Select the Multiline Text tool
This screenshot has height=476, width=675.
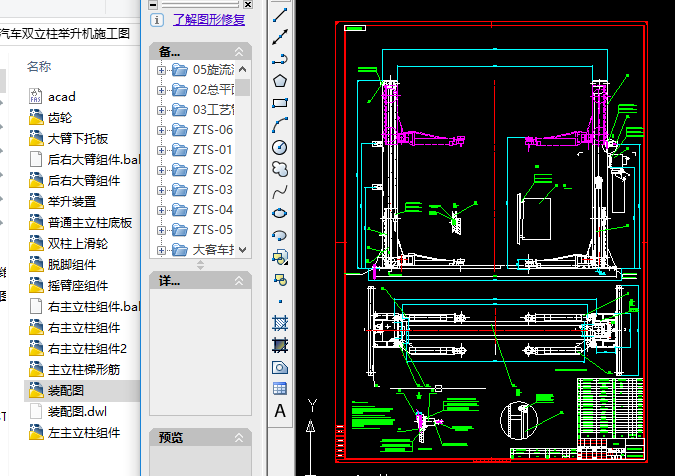(x=280, y=411)
